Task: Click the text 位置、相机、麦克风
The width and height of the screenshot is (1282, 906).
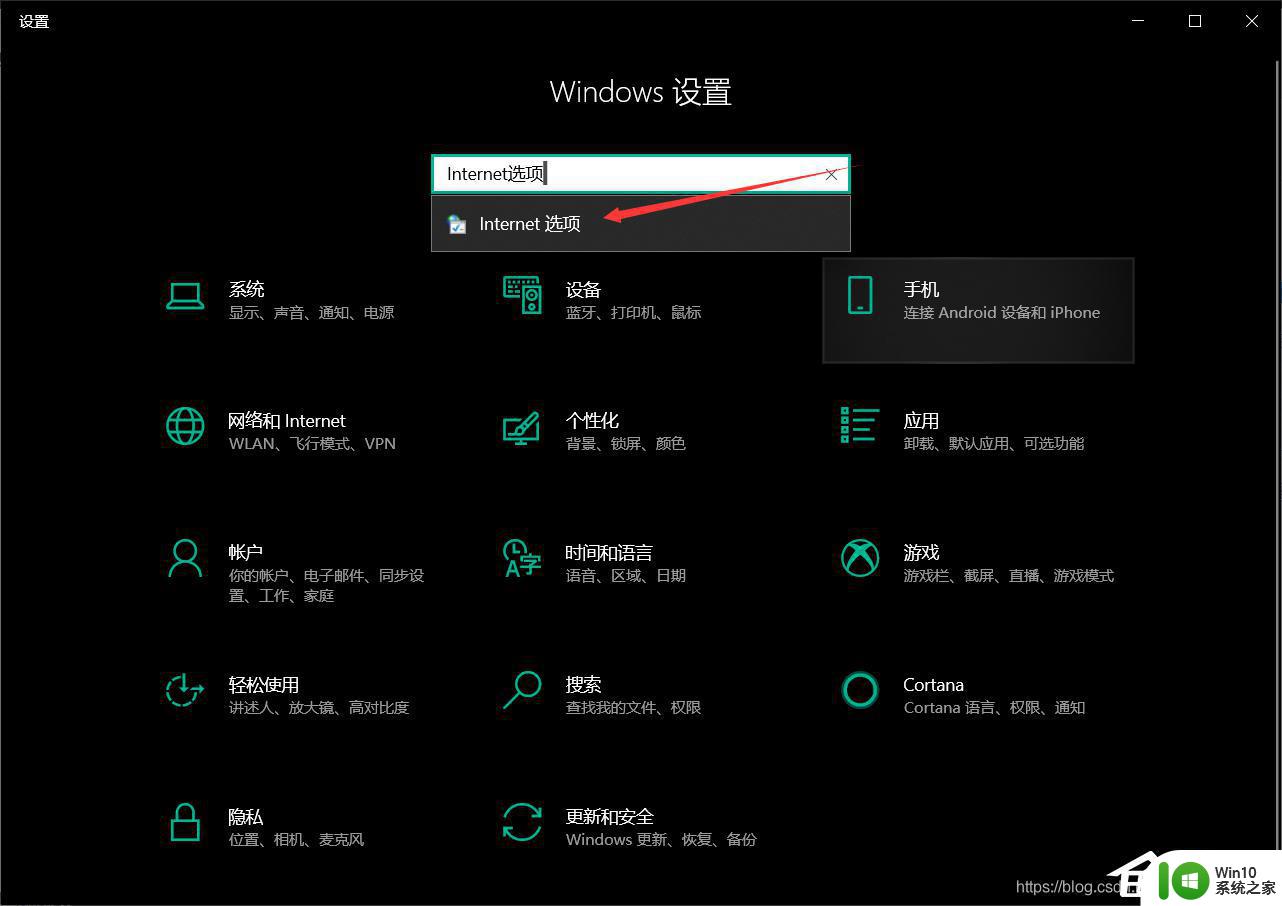Action: [x=296, y=840]
